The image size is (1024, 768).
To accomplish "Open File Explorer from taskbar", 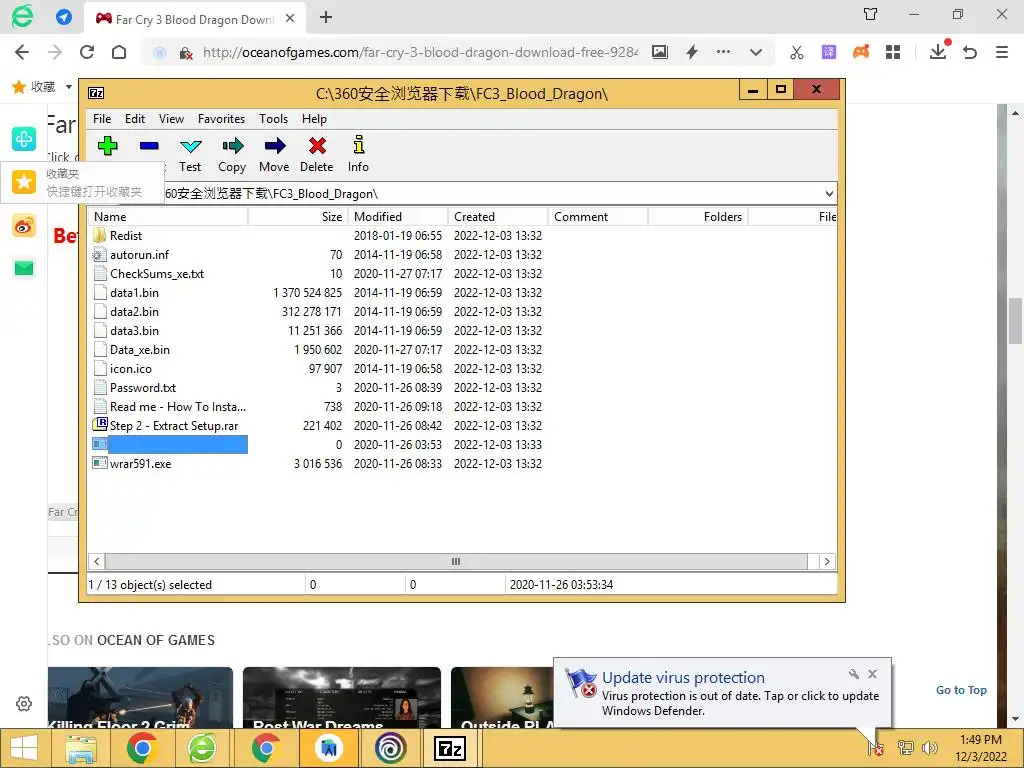I will pos(80,748).
